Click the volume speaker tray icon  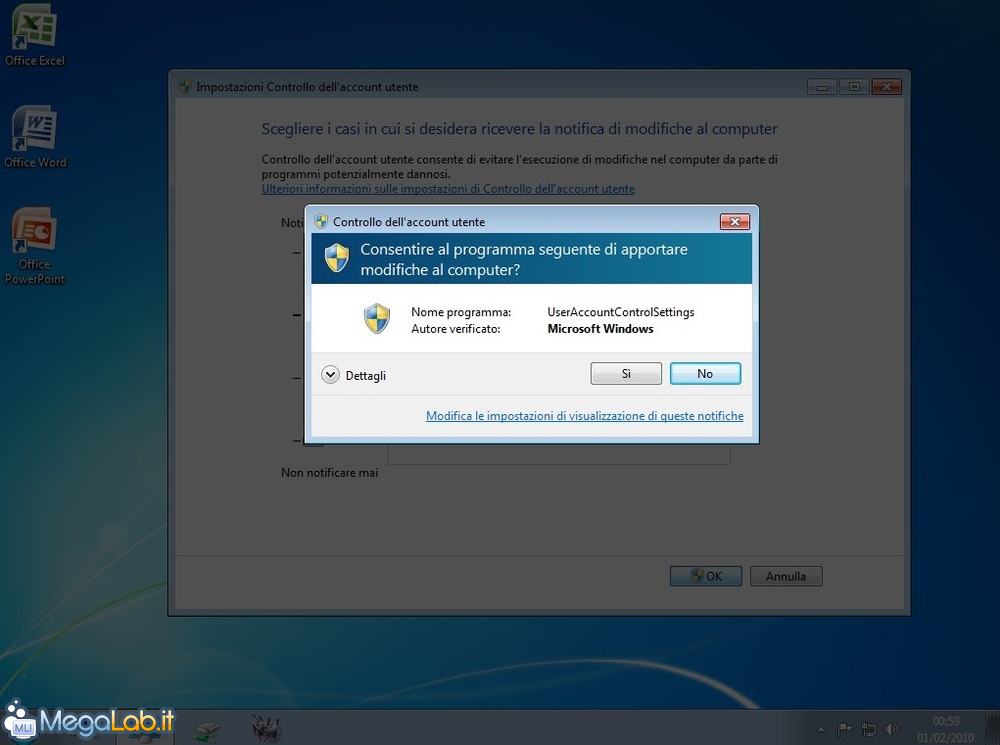click(892, 728)
